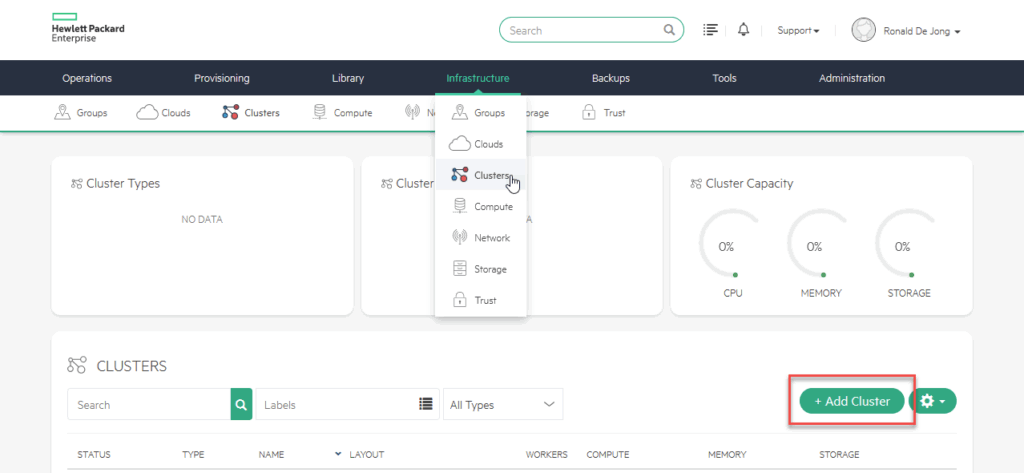The width and height of the screenshot is (1024, 473).
Task: Click the notification bell icon
Action: tap(743, 30)
